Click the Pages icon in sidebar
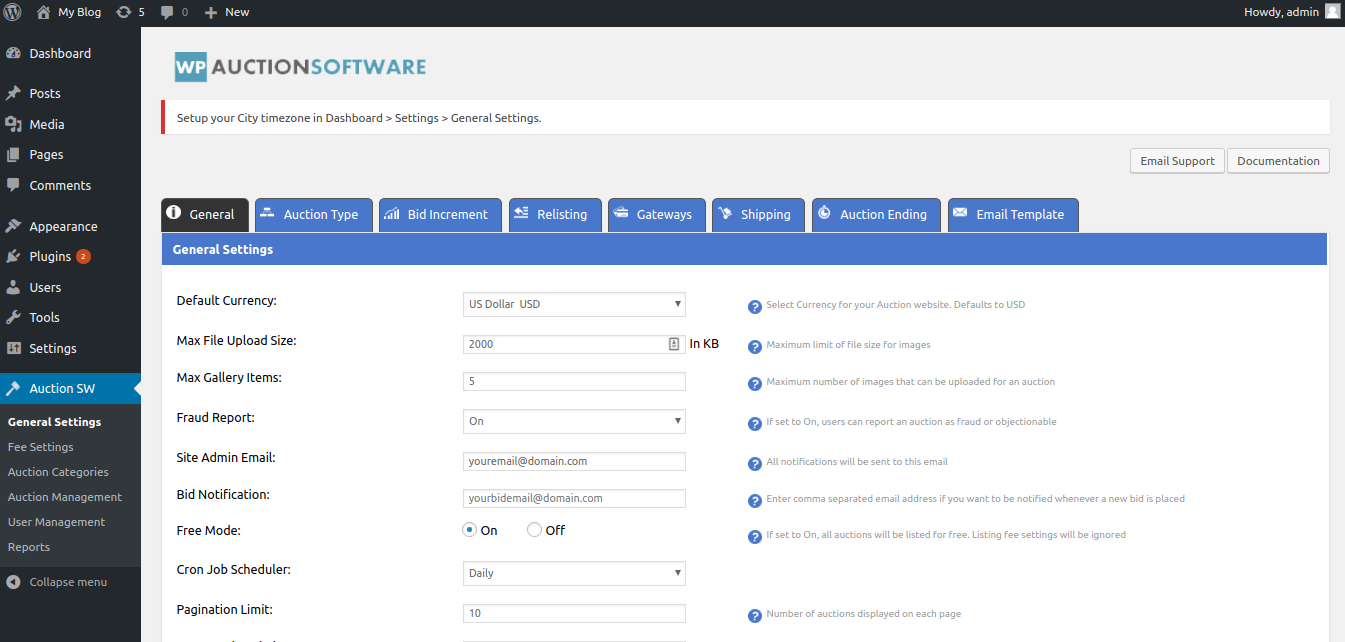The height and width of the screenshot is (642, 1345). click(x=13, y=155)
